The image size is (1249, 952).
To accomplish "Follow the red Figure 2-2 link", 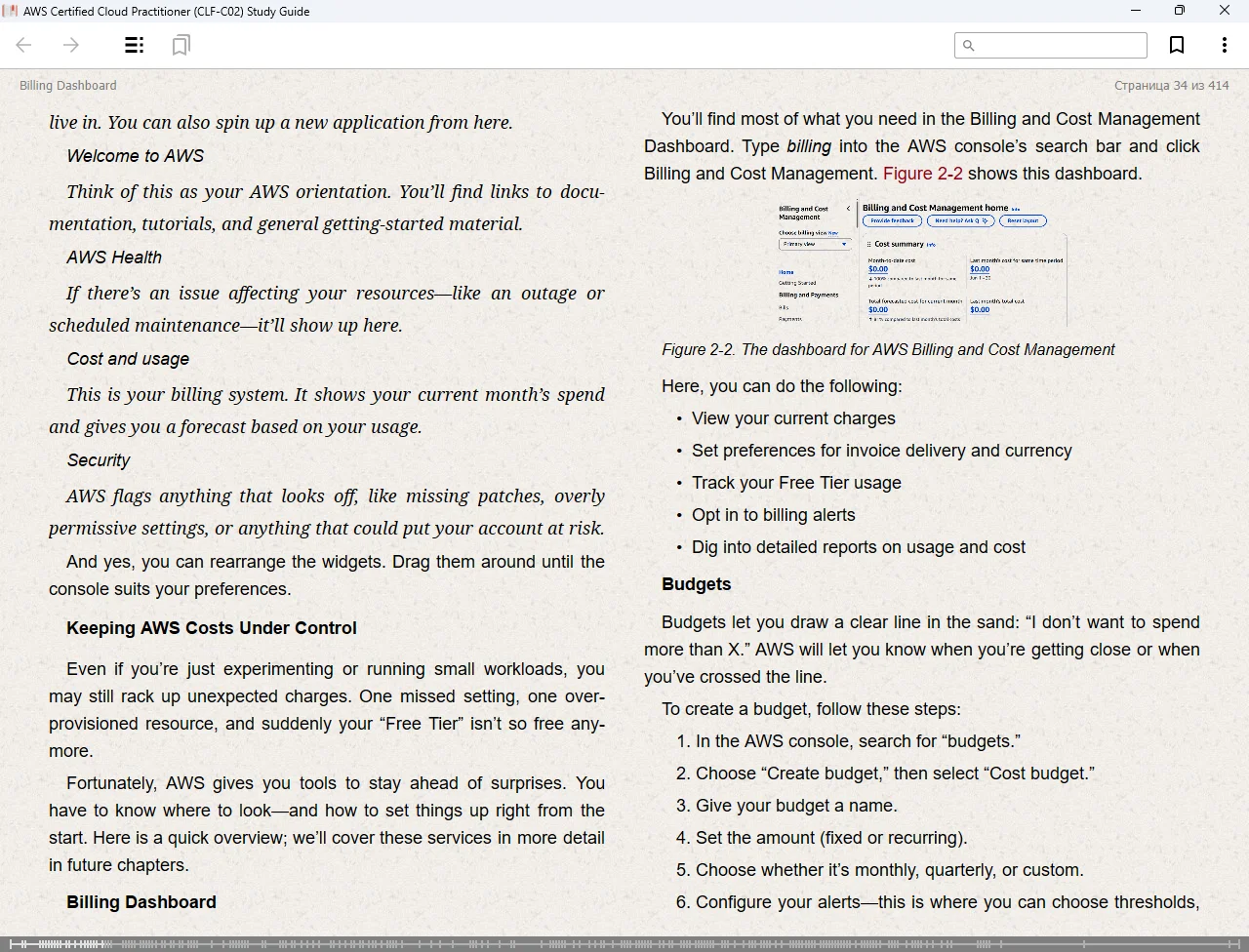I will [x=922, y=174].
